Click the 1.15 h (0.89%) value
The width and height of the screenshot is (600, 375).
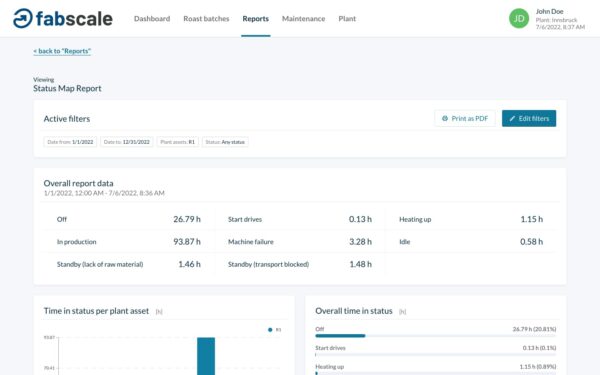click(x=538, y=367)
